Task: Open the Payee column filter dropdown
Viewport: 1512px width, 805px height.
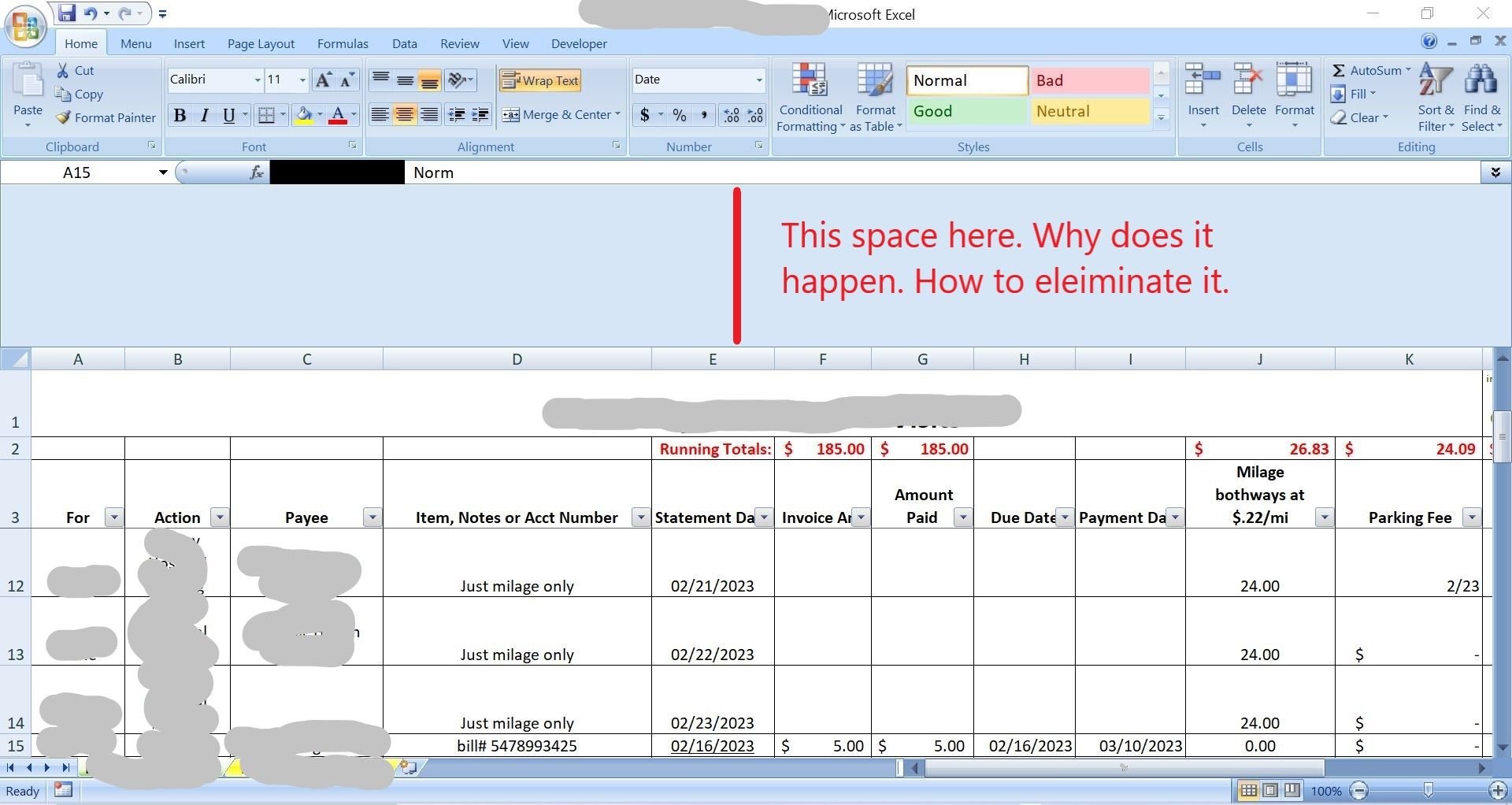Action: coord(372,517)
